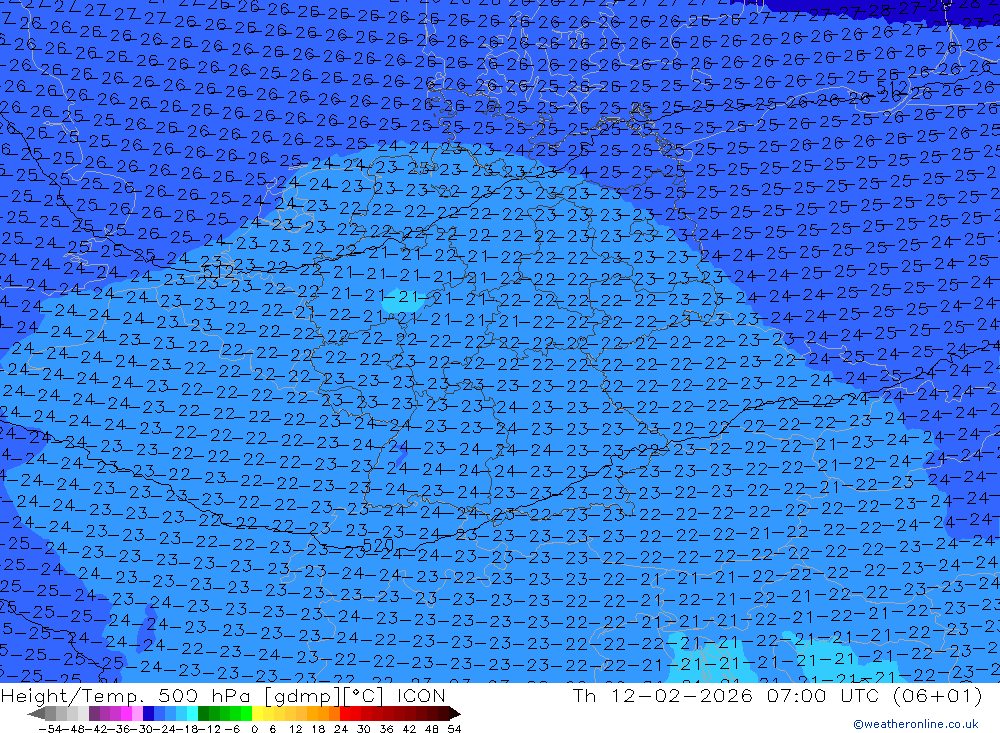Select the '(06+01)' forecast run label
The width and height of the screenshot is (1000, 733).
point(937,695)
